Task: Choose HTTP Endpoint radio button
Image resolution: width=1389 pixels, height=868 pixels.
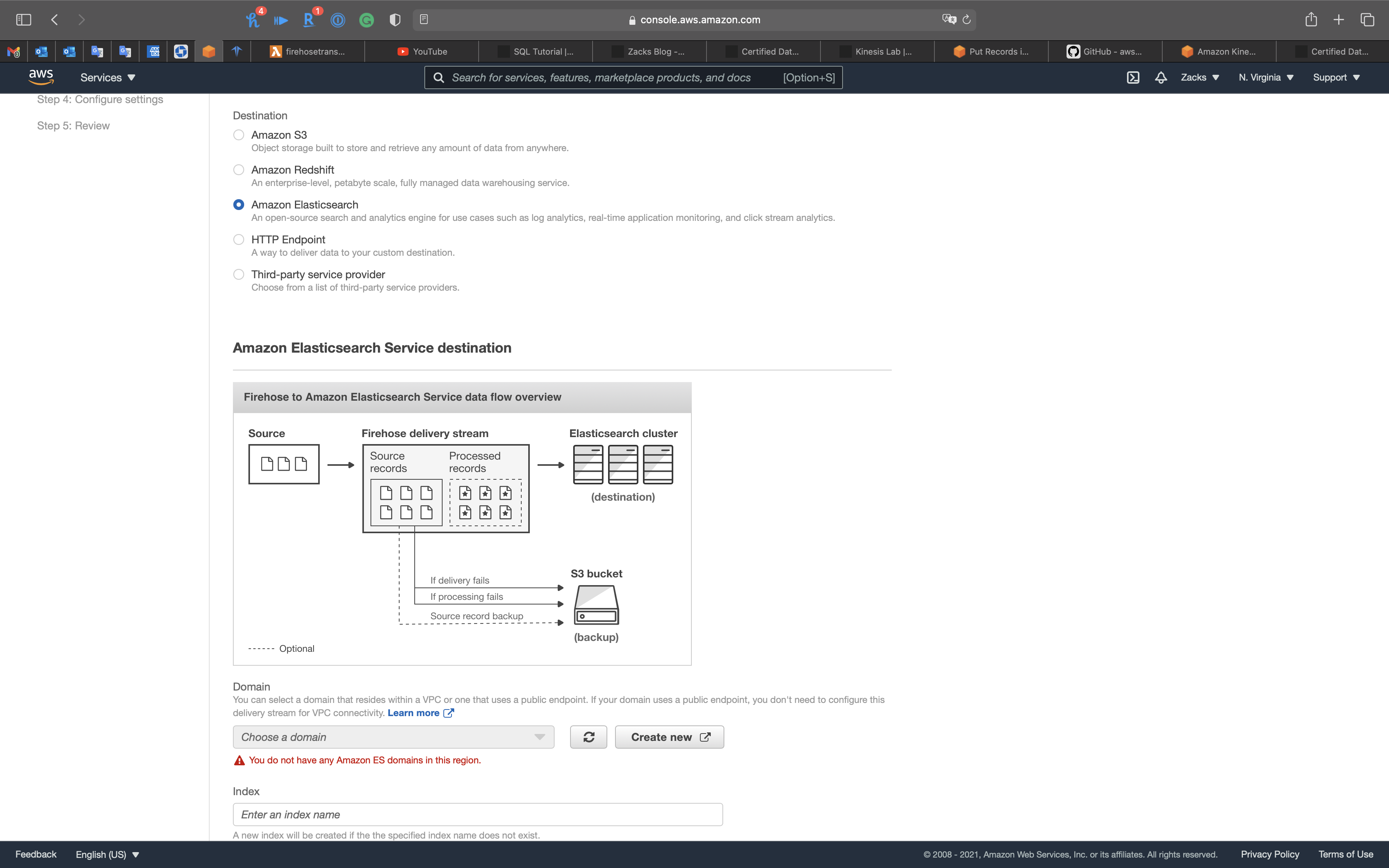Action: 239,239
